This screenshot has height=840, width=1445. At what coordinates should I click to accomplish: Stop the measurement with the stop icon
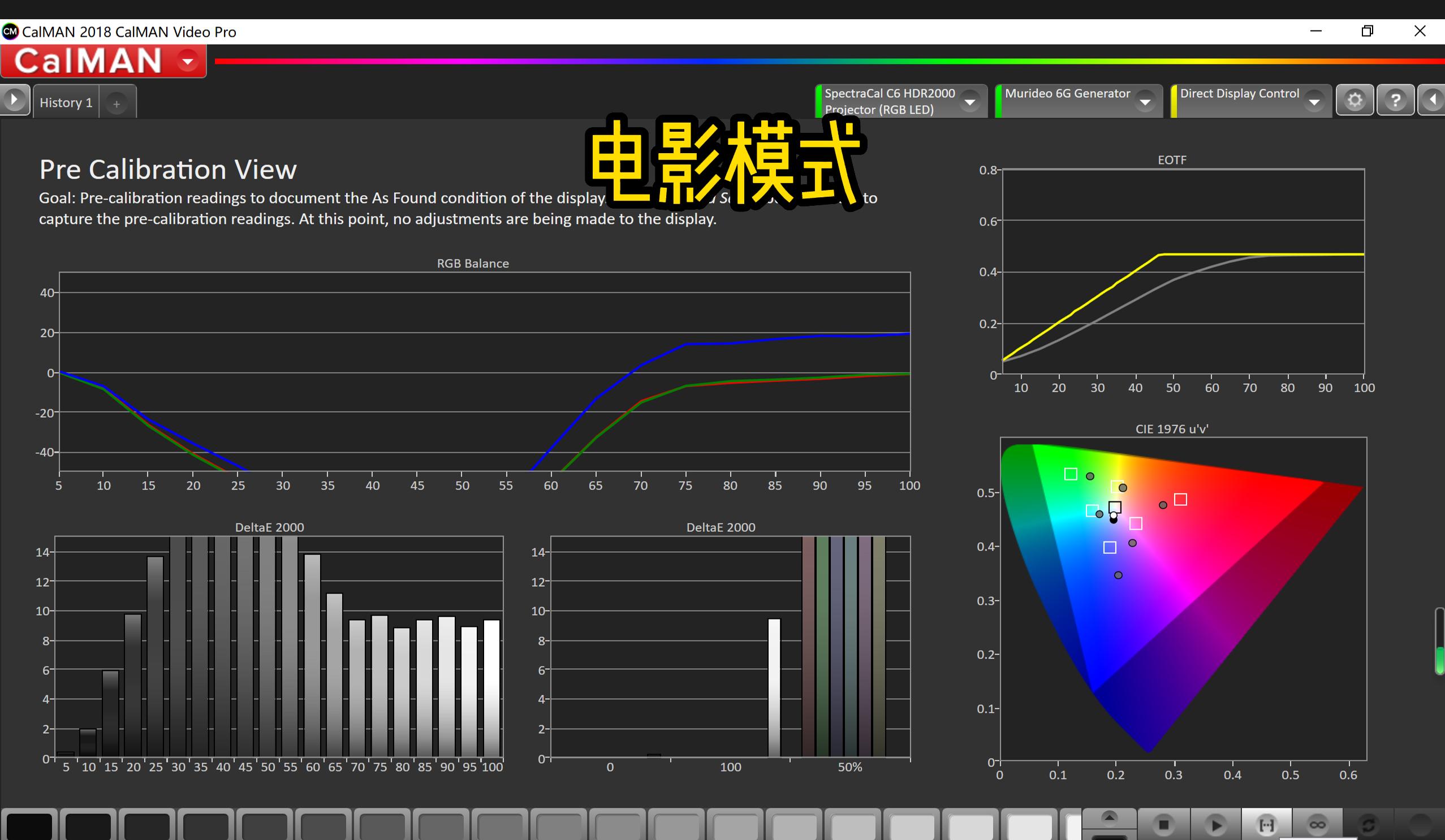[1164, 825]
